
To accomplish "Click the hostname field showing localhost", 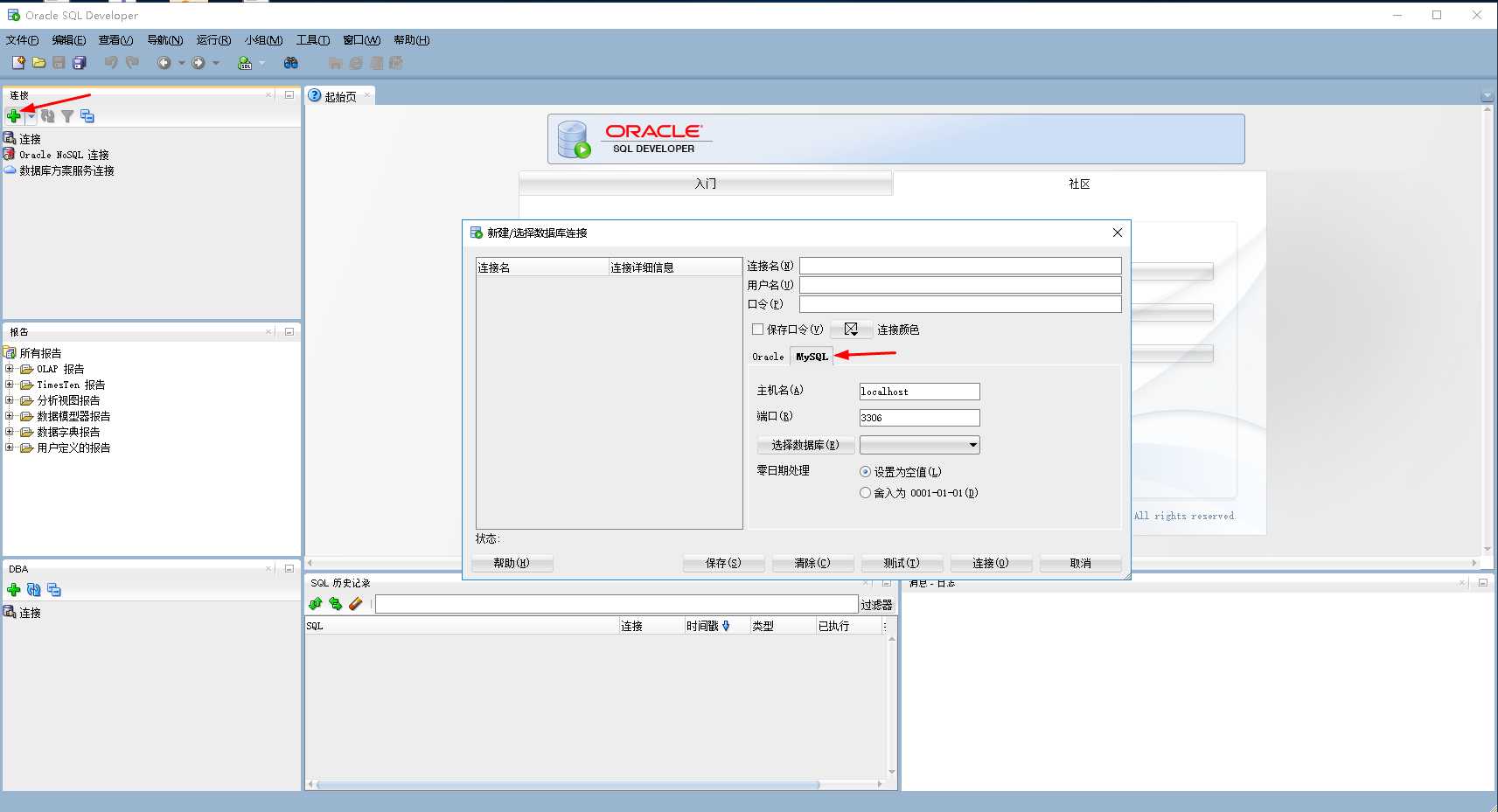I will point(920,392).
